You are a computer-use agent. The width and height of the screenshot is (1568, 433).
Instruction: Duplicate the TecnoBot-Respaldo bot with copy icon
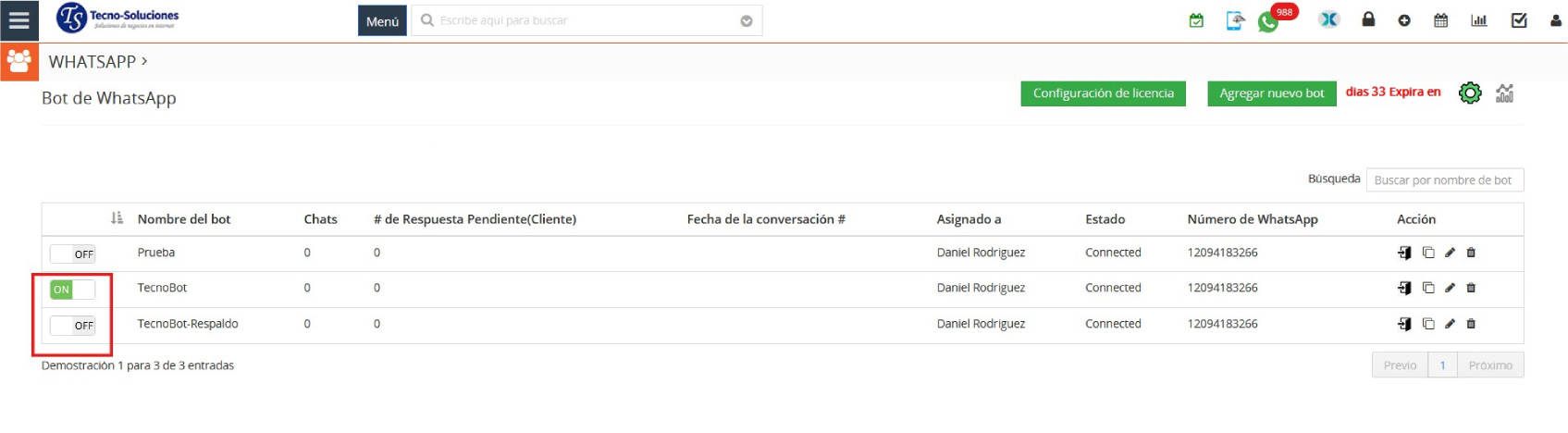(x=1428, y=324)
